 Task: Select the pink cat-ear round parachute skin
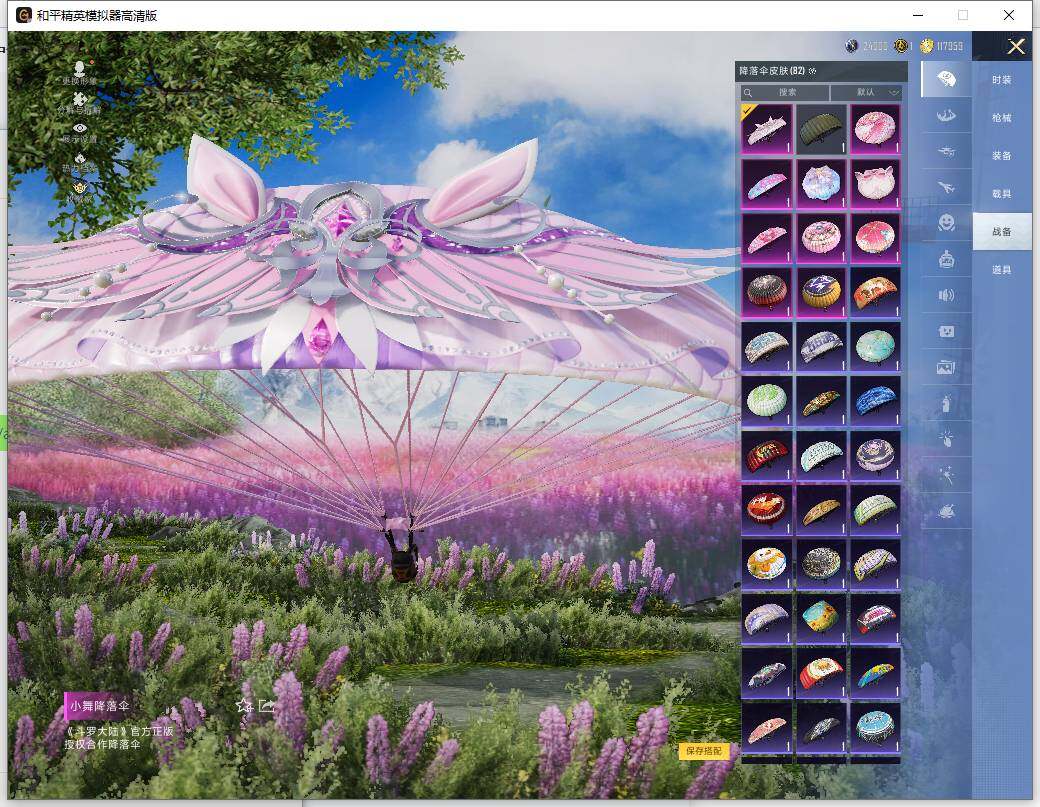[x=875, y=183]
